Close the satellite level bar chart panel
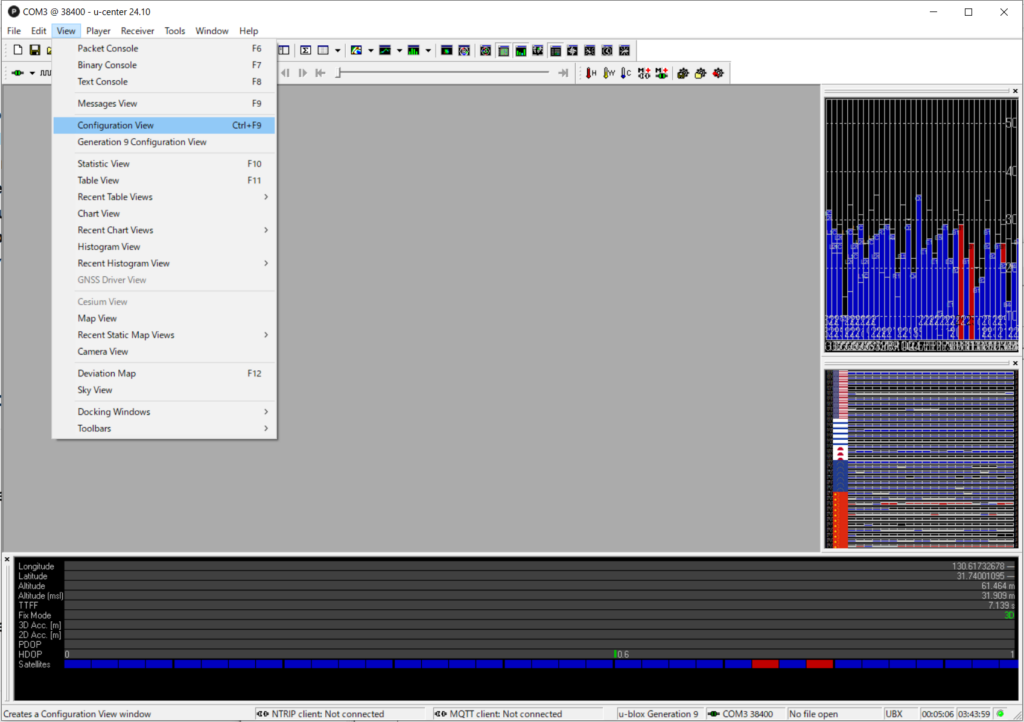Image resolution: width=1024 pixels, height=722 pixels. 1015,91
